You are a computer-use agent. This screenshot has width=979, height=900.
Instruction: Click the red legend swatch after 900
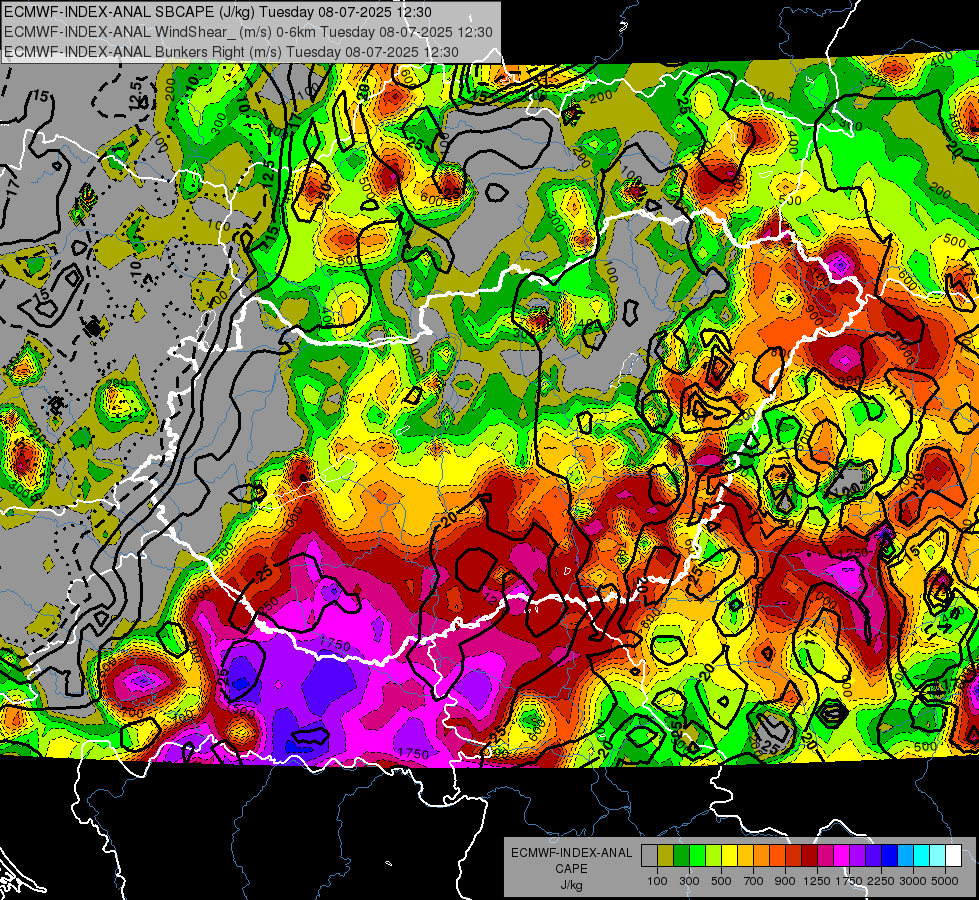click(x=794, y=856)
